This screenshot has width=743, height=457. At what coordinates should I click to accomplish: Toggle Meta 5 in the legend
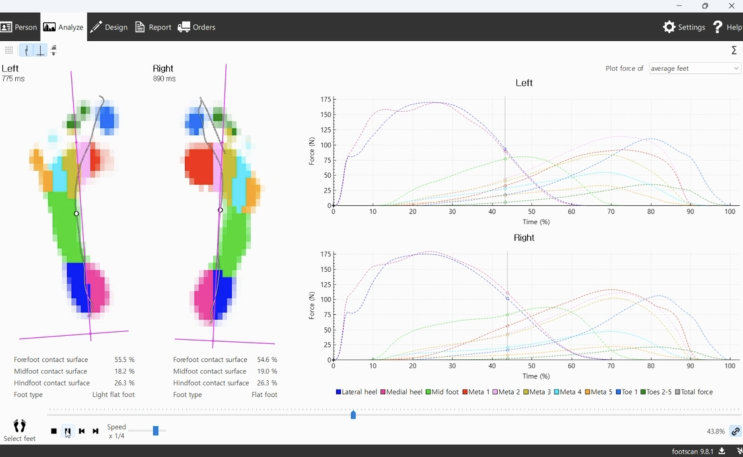(x=598, y=392)
